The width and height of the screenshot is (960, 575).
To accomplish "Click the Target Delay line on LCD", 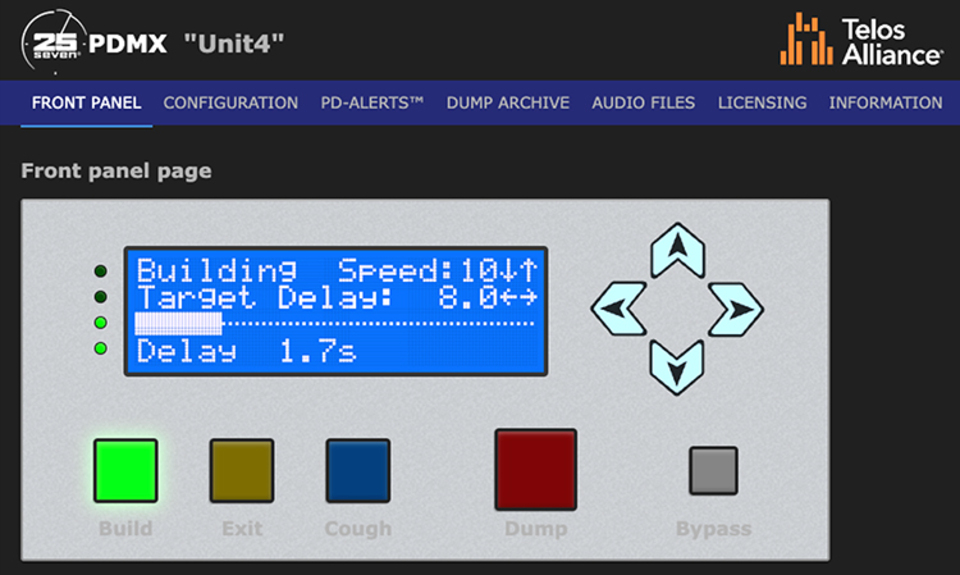I will tap(336, 297).
